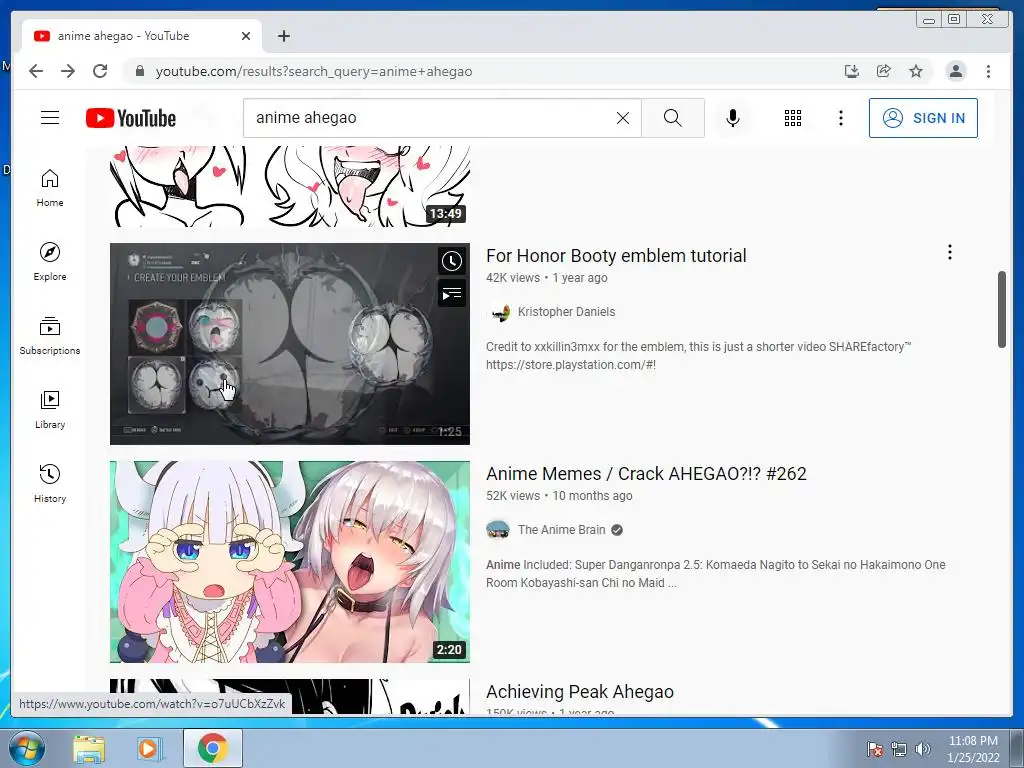Open For Honor Booty emblem tutorial title

tap(616, 256)
